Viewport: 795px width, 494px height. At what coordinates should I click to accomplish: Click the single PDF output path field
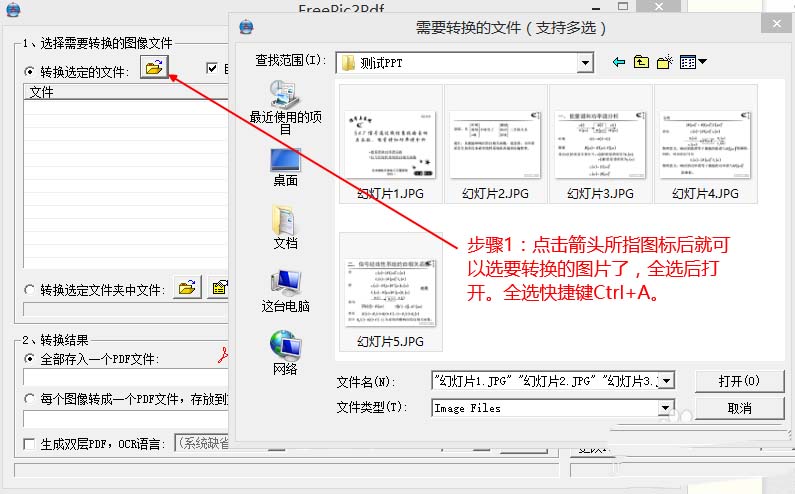point(126,377)
